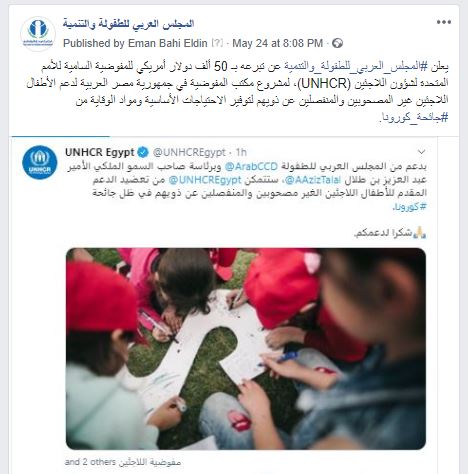The height and width of the screenshot is (474, 468).
Task: Open the three-dot post options menu
Action: pos(444,22)
